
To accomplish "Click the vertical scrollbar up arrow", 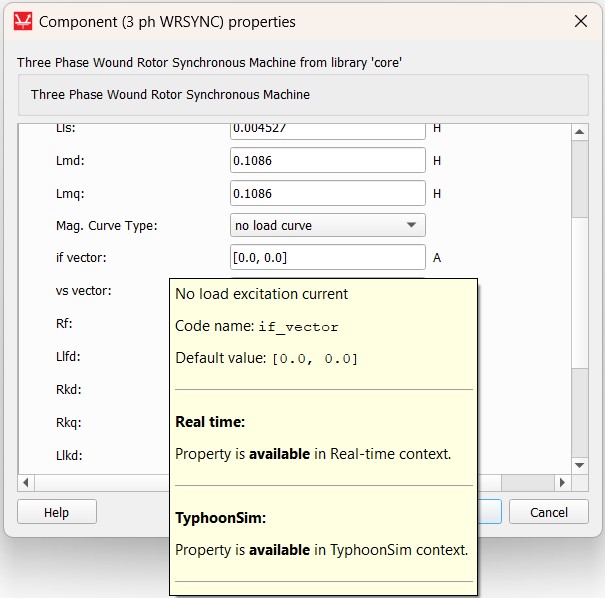I will tap(579, 133).
